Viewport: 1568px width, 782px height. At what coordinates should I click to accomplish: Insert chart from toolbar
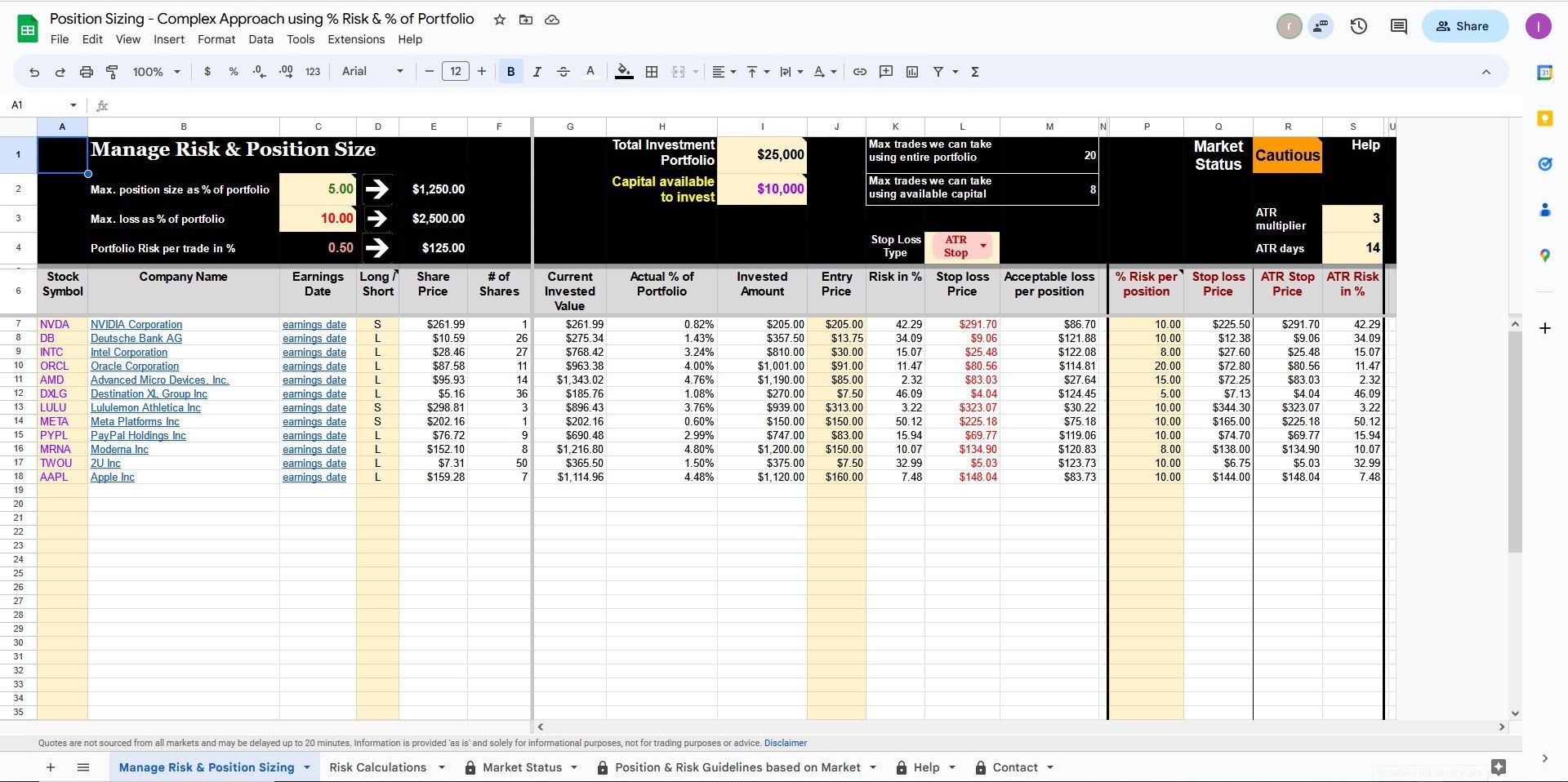(x=912, y=72)
